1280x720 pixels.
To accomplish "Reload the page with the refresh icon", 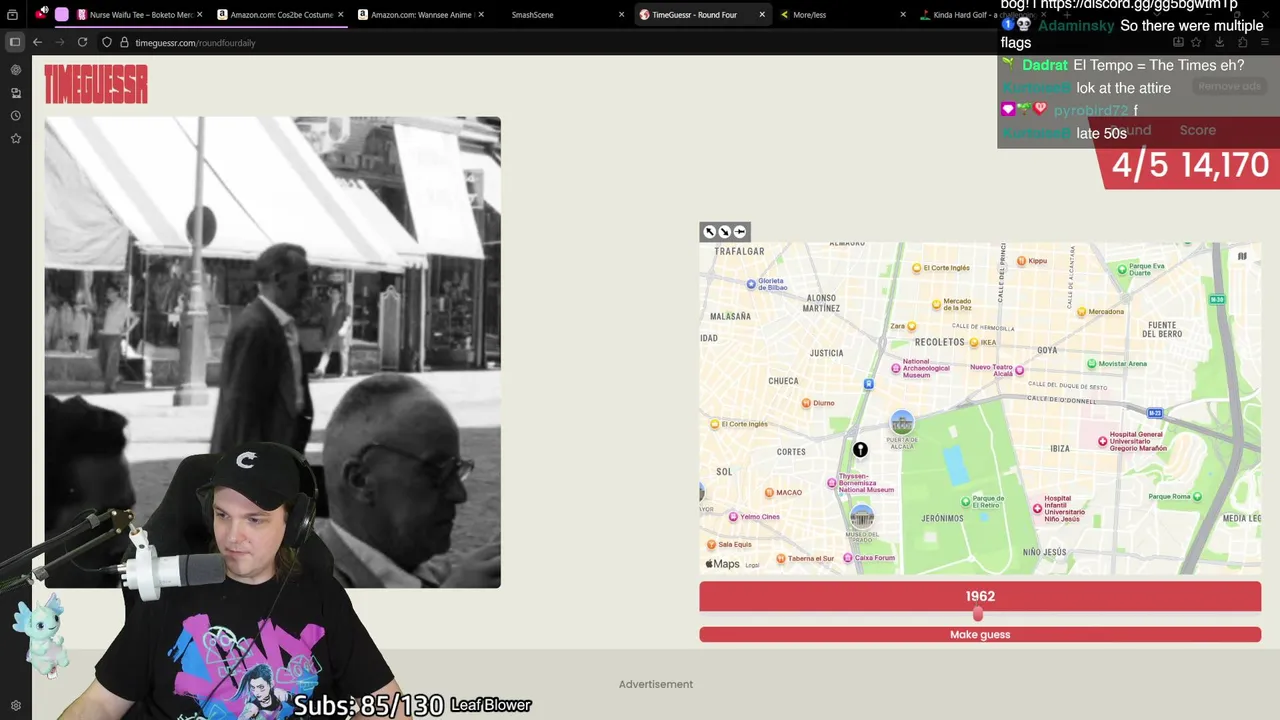I will (82, 42).
